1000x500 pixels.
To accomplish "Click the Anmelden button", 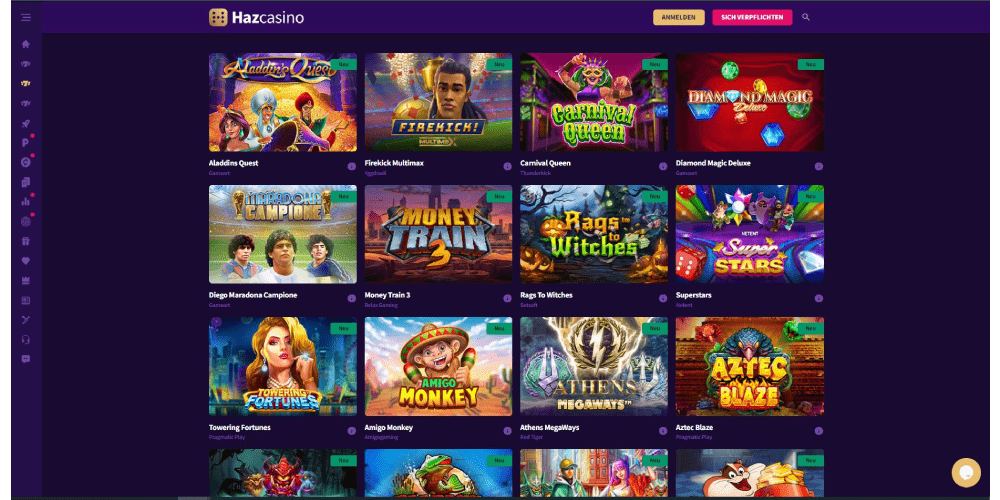I will click(679, 17).
